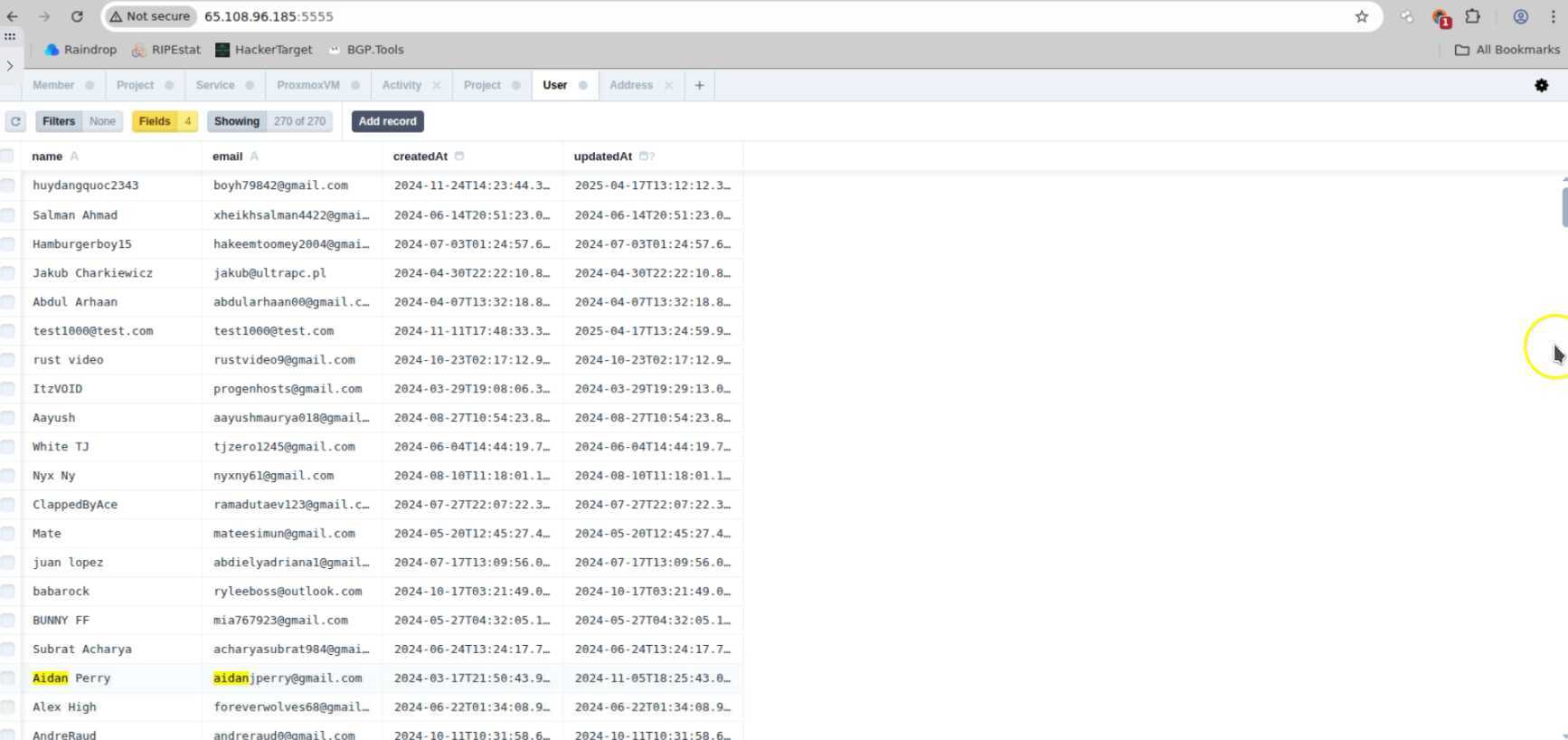Tick the checkbox for White TJ row
Viewport: 1568px width, 740px height.
(x=7, y=447)
